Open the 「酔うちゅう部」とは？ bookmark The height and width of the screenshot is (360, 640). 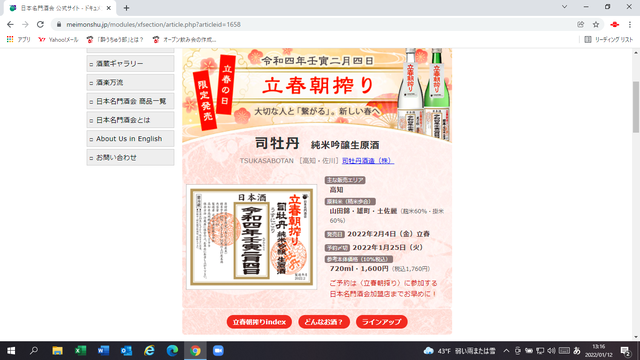coord(115,40)
